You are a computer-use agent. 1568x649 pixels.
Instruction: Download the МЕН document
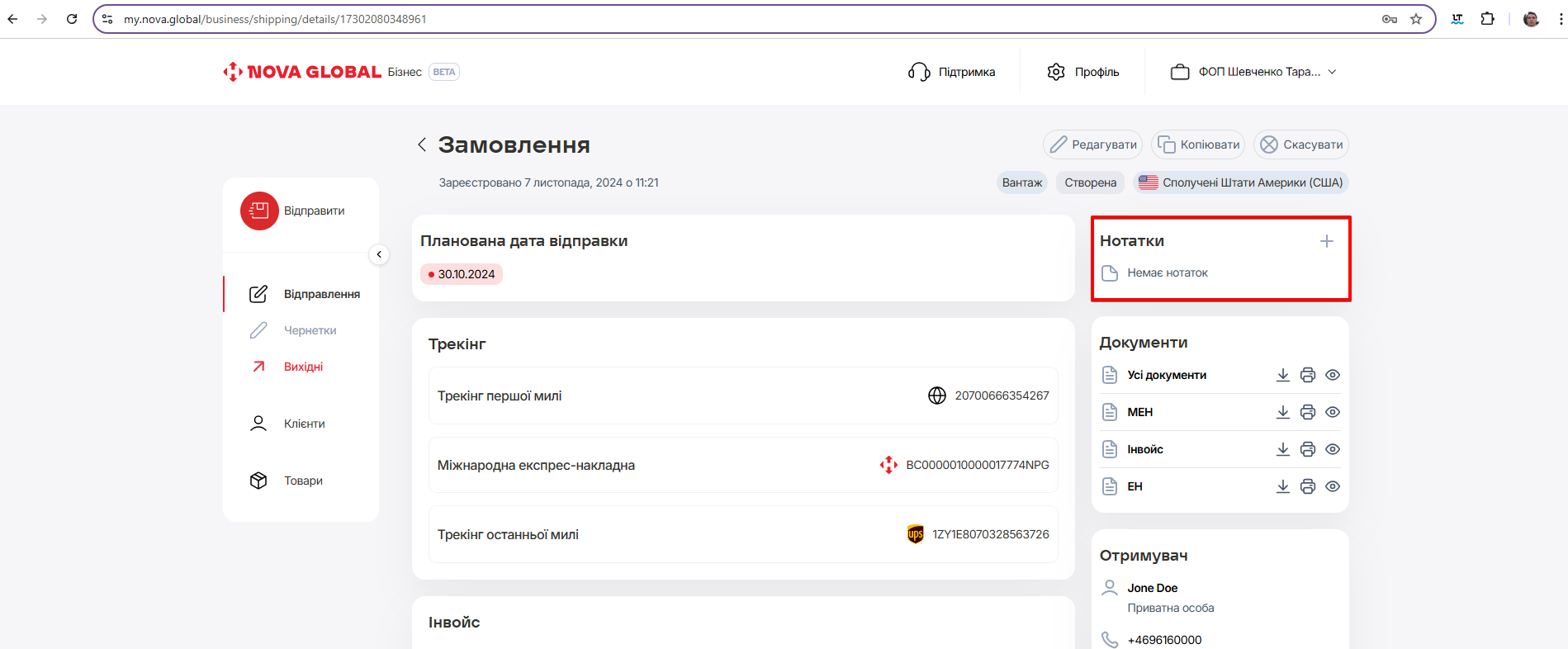[1282, 412]
